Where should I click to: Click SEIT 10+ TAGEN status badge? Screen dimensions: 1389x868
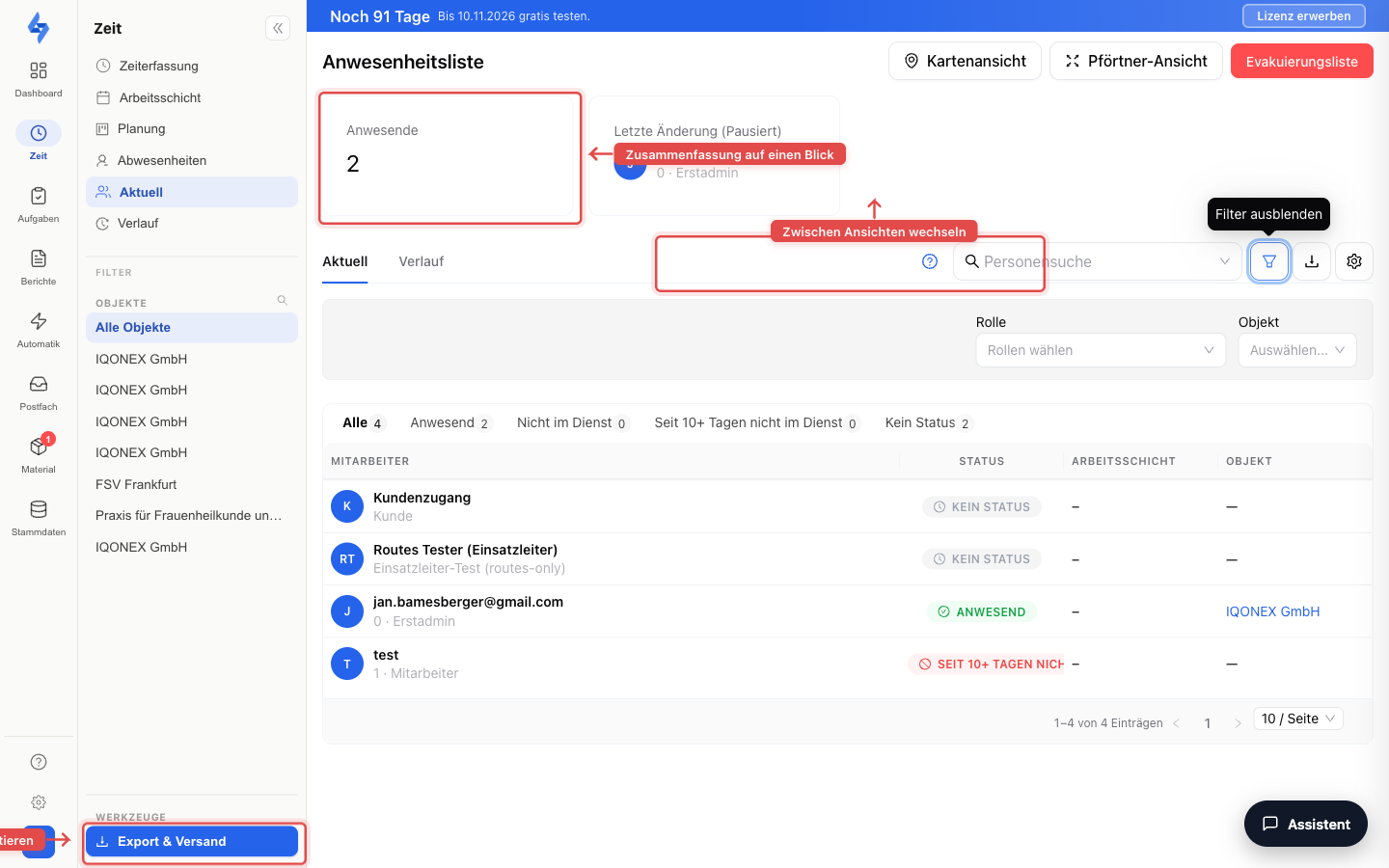coord(987,664)
